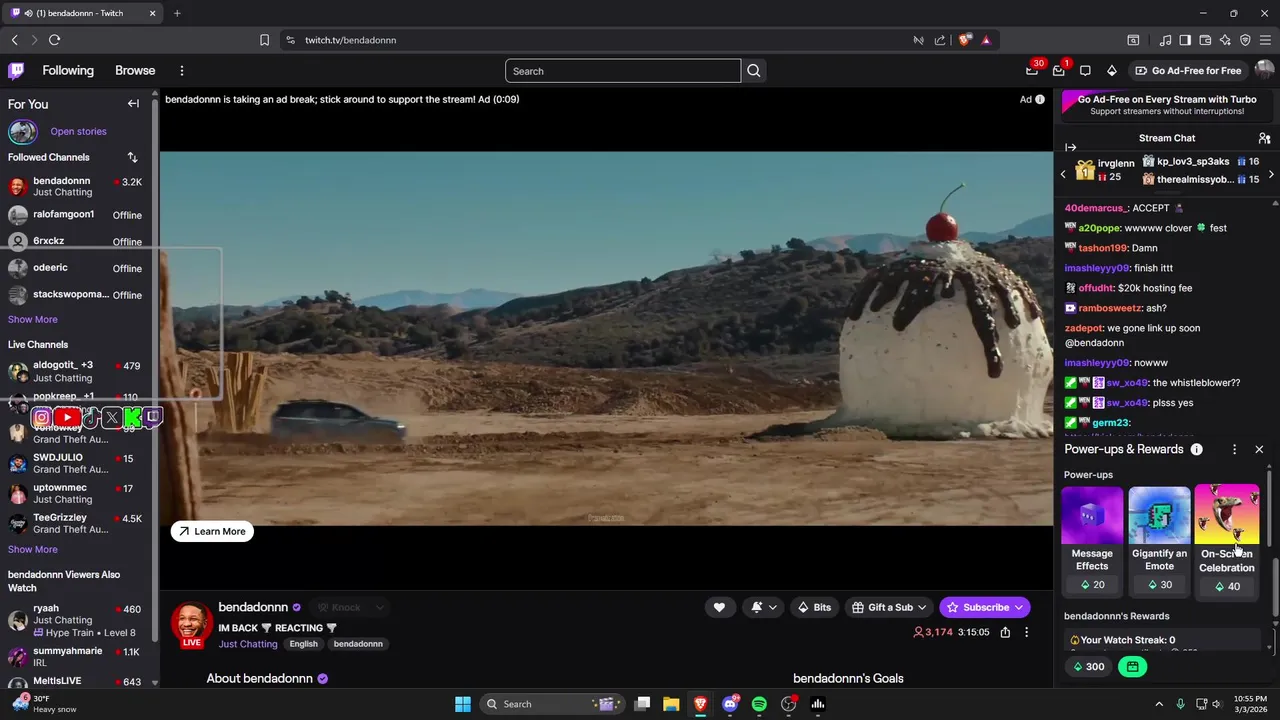Open the Brave wallet icon
Image resolution: width=1280 pixels, height=720 pixels.
pos(1205,40)
